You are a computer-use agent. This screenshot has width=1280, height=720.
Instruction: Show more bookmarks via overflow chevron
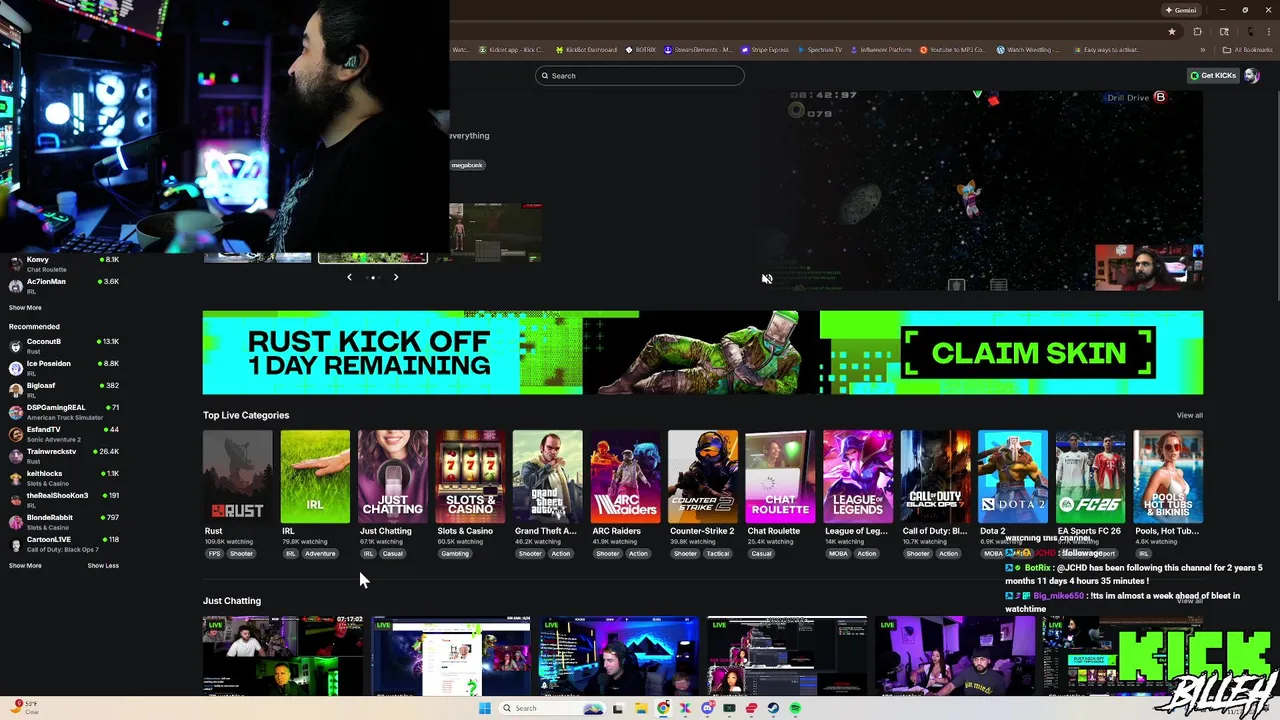coord(1203,50)
